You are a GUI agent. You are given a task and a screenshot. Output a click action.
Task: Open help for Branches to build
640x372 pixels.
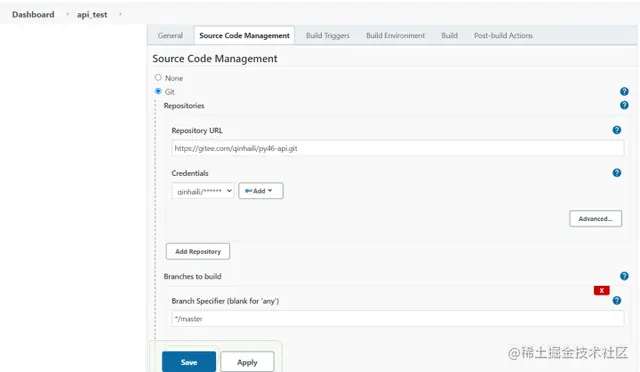[624, 276]
